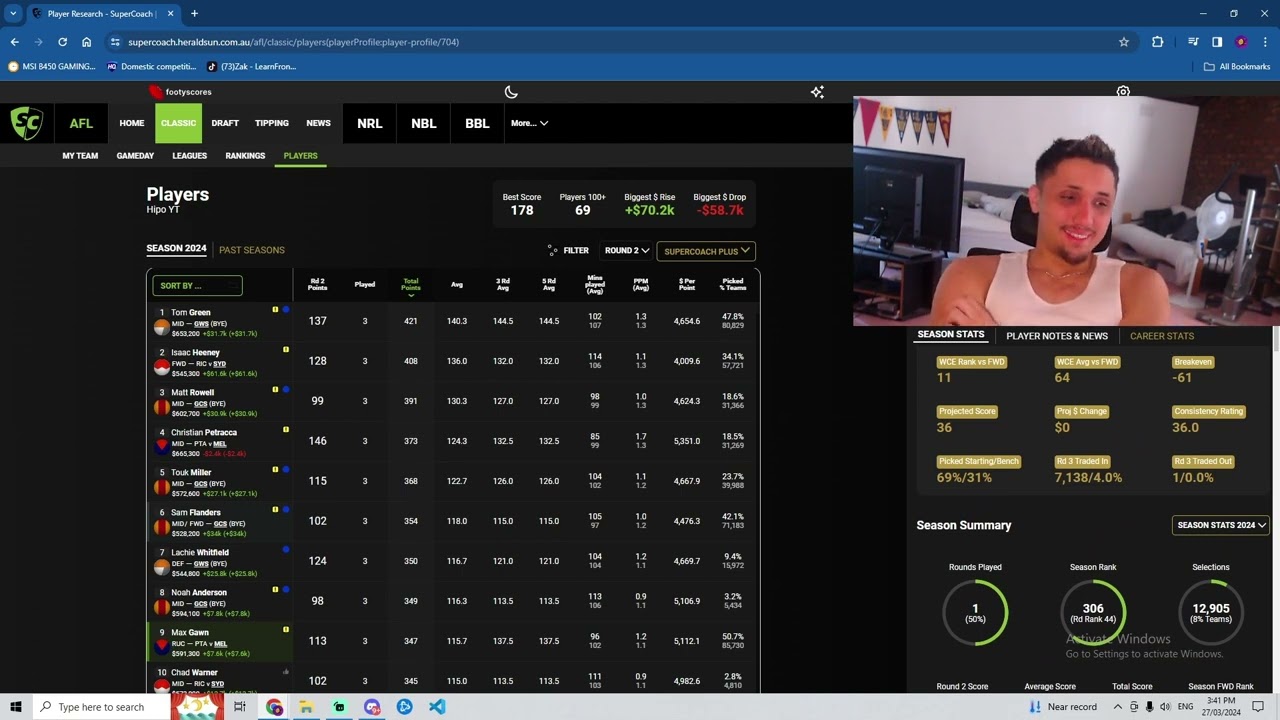Go to the browser home page
The width and height of the screenshot is (1280, 720).
86,42
